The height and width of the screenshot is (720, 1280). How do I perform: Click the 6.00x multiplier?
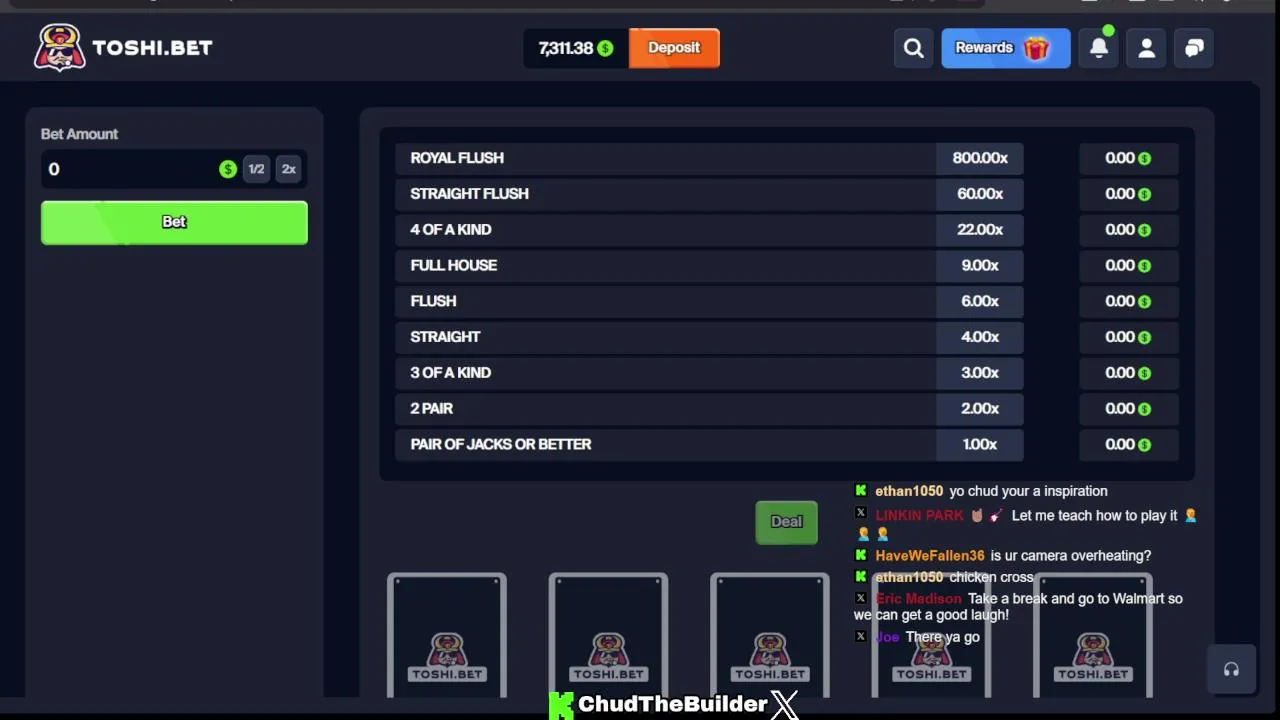(980, 301)
